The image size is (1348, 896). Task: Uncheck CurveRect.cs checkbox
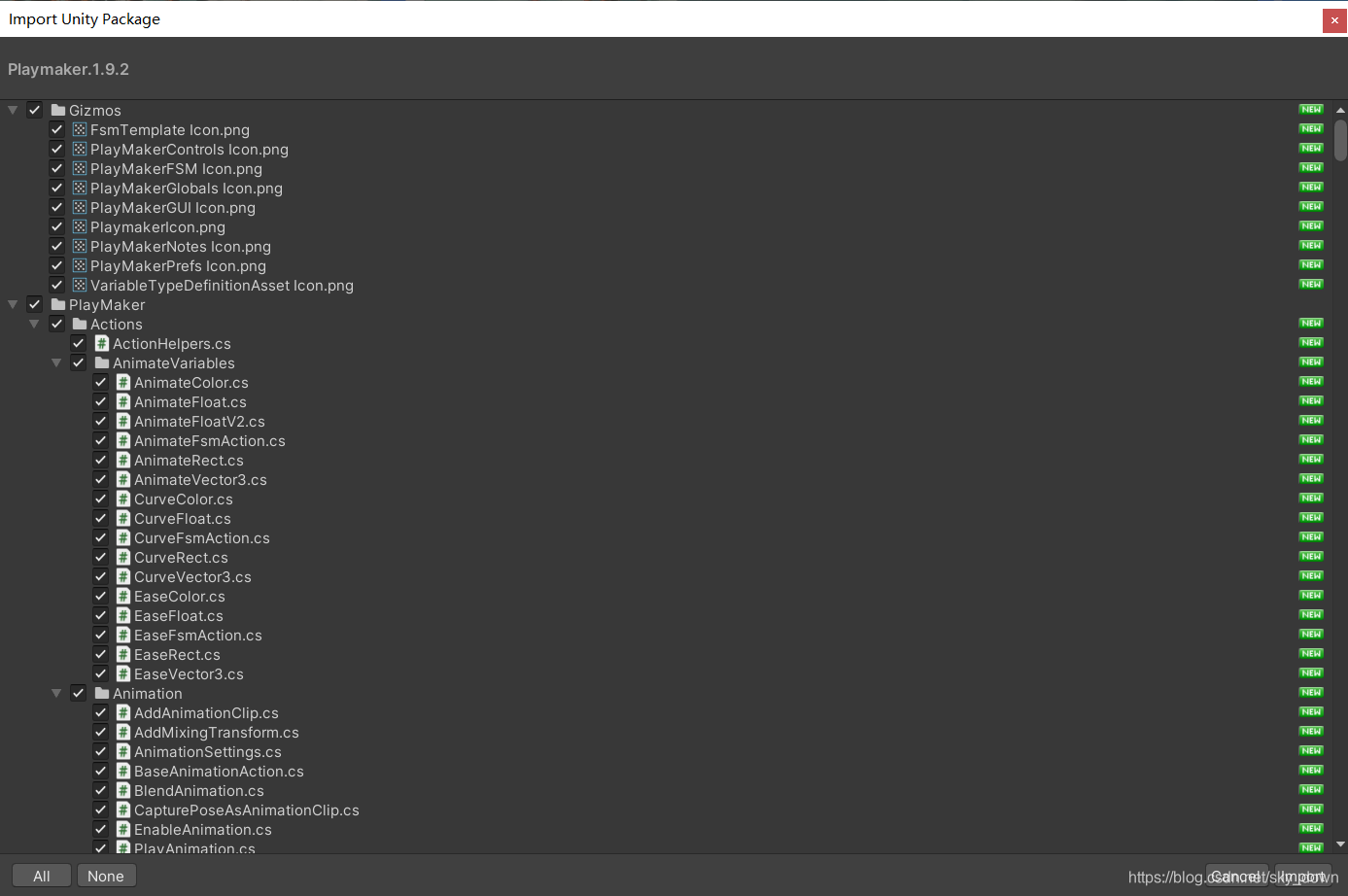click(100, 557)
